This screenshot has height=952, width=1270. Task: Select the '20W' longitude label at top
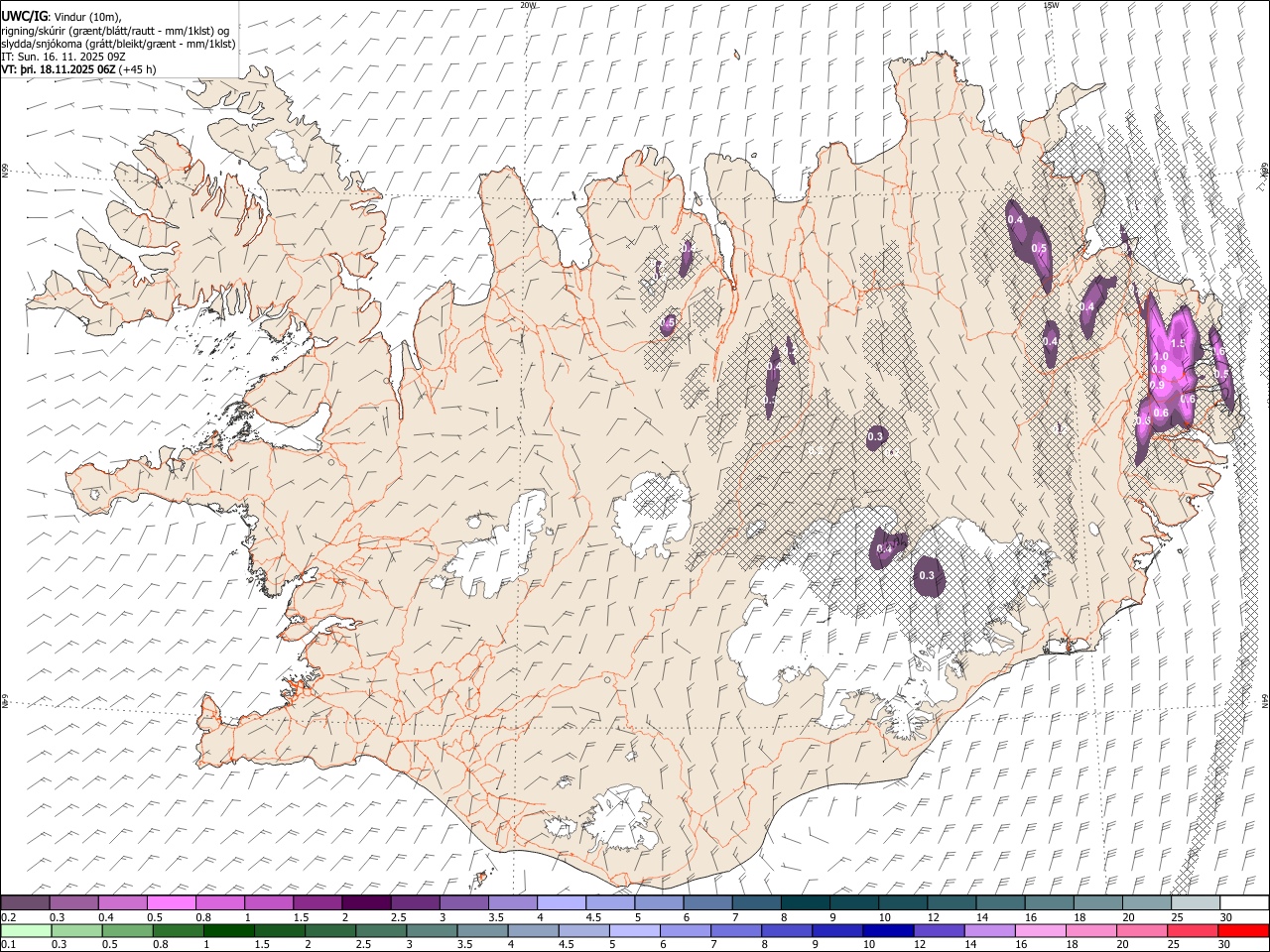click(x=528, y=5)
